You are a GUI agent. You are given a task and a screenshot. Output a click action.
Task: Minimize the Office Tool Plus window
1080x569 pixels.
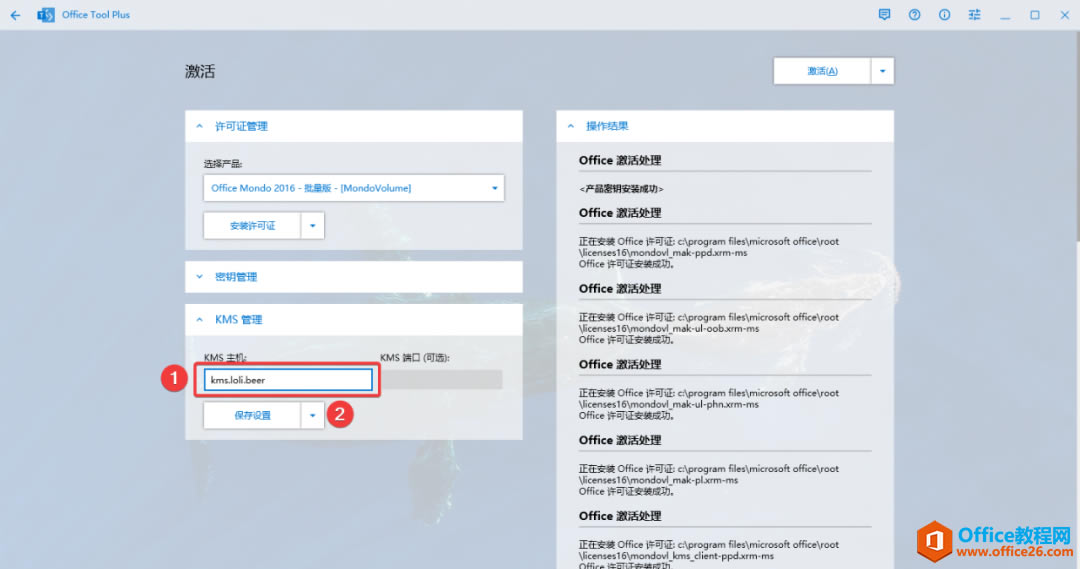tap(1005, 15)
